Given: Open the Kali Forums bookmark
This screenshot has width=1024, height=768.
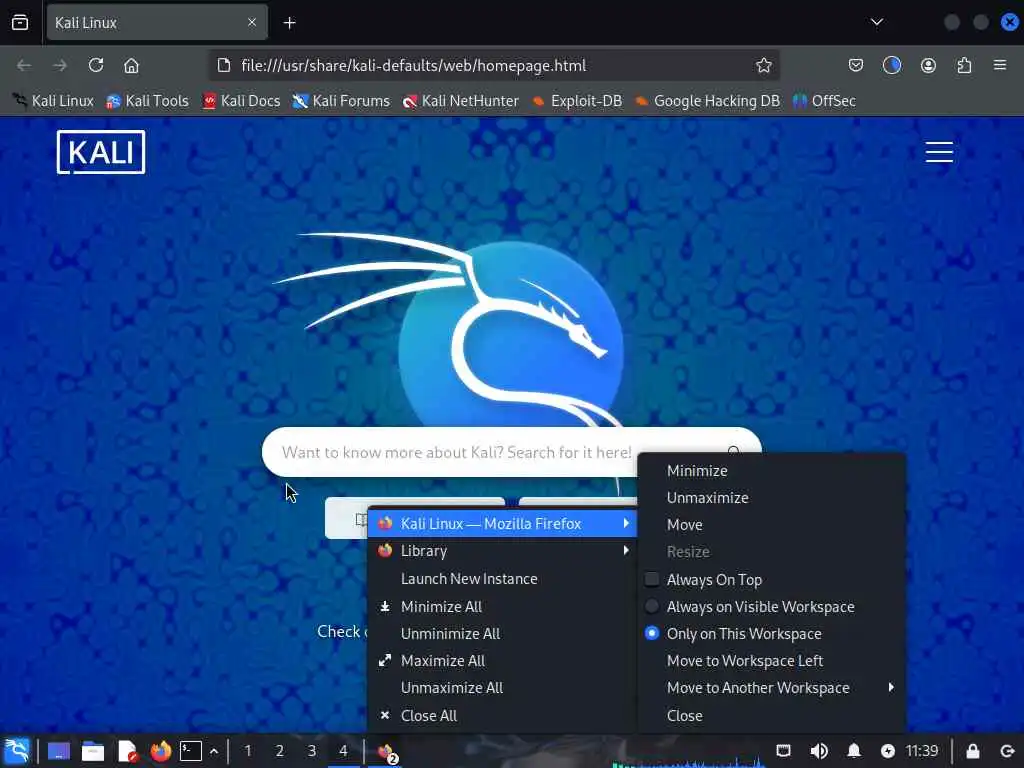Looking at the screenshot, I should 341,101.
